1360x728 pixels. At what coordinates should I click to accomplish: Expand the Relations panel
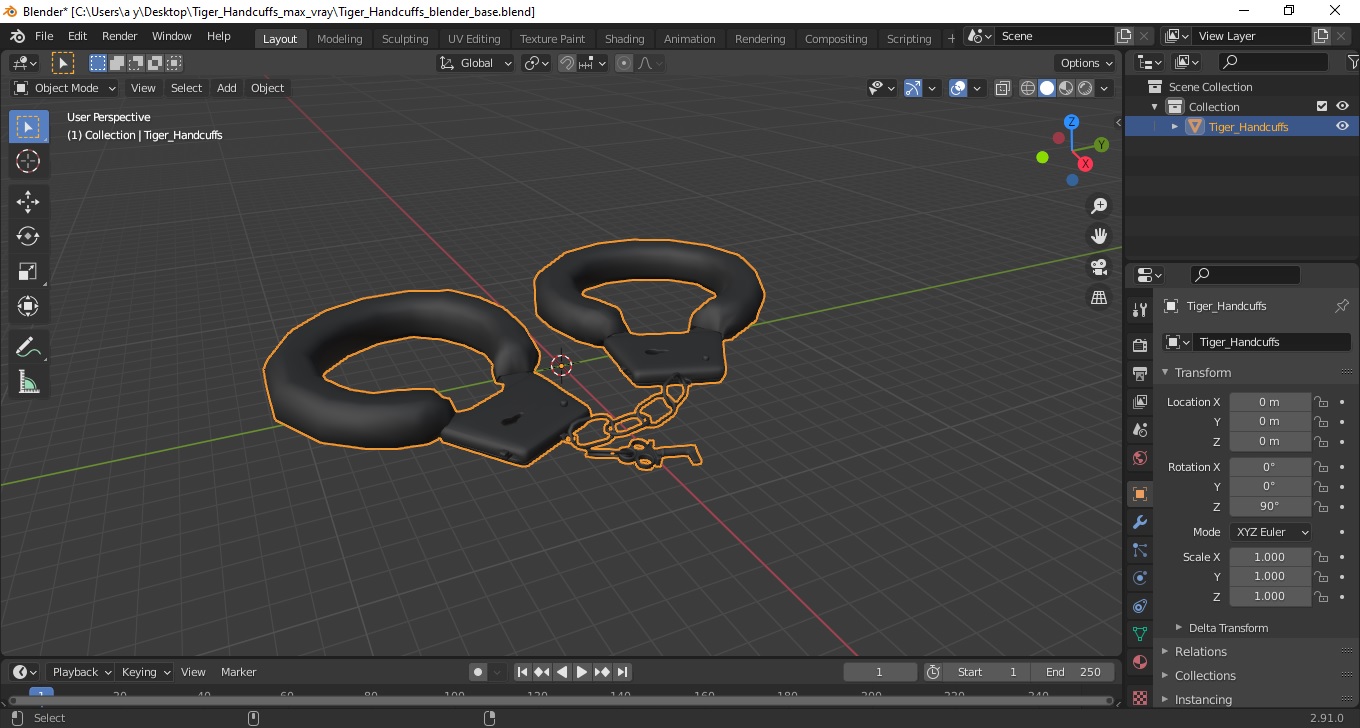(1200, 651)
